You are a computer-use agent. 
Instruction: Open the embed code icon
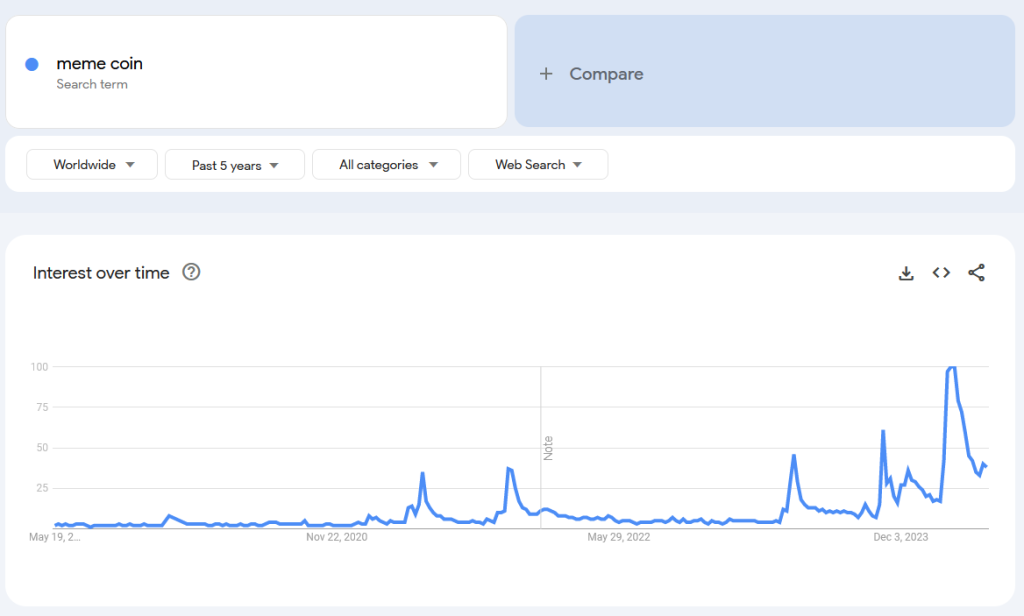coord(941,273)
